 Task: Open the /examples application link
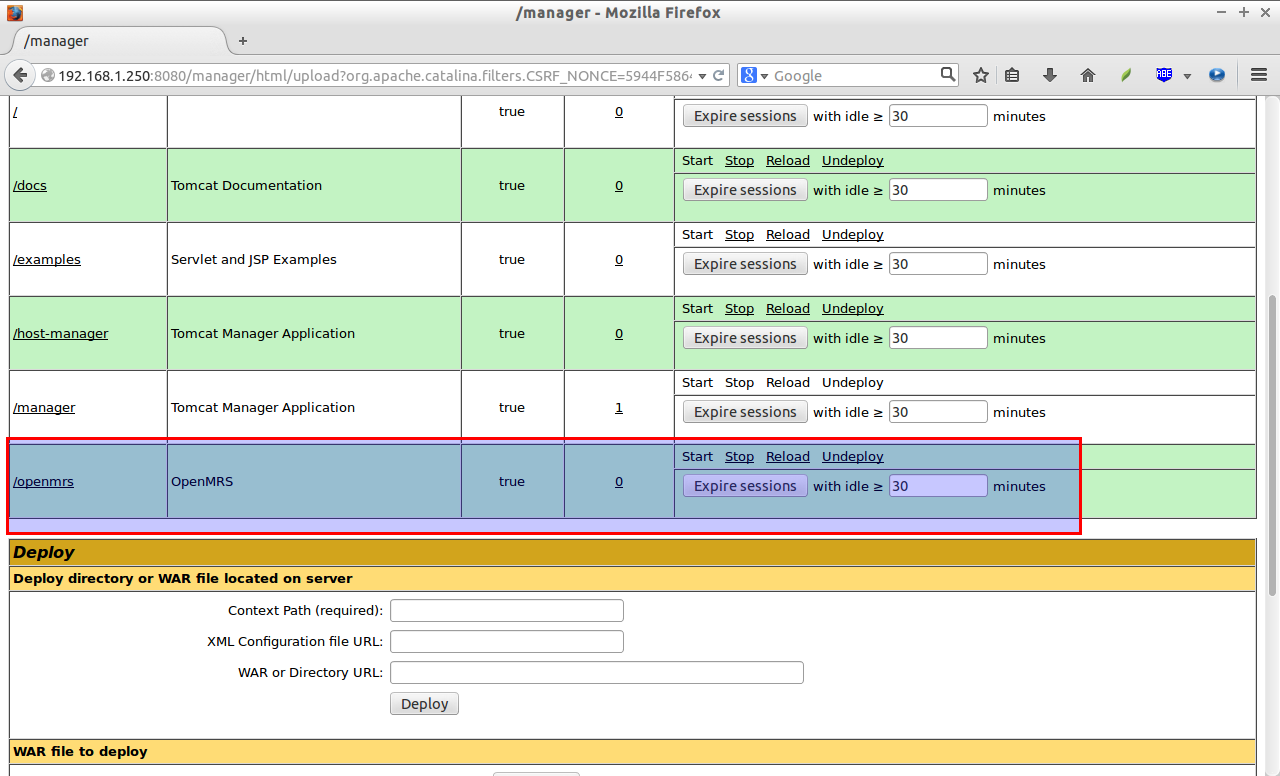coord(47,260)
